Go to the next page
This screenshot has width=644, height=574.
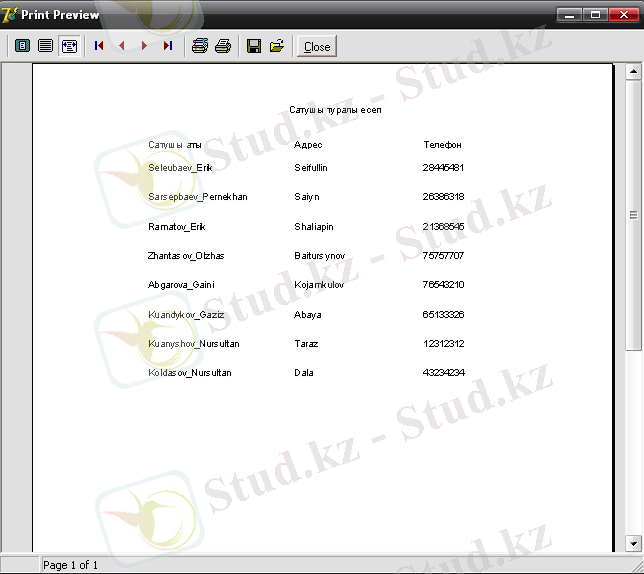[144, 46]
